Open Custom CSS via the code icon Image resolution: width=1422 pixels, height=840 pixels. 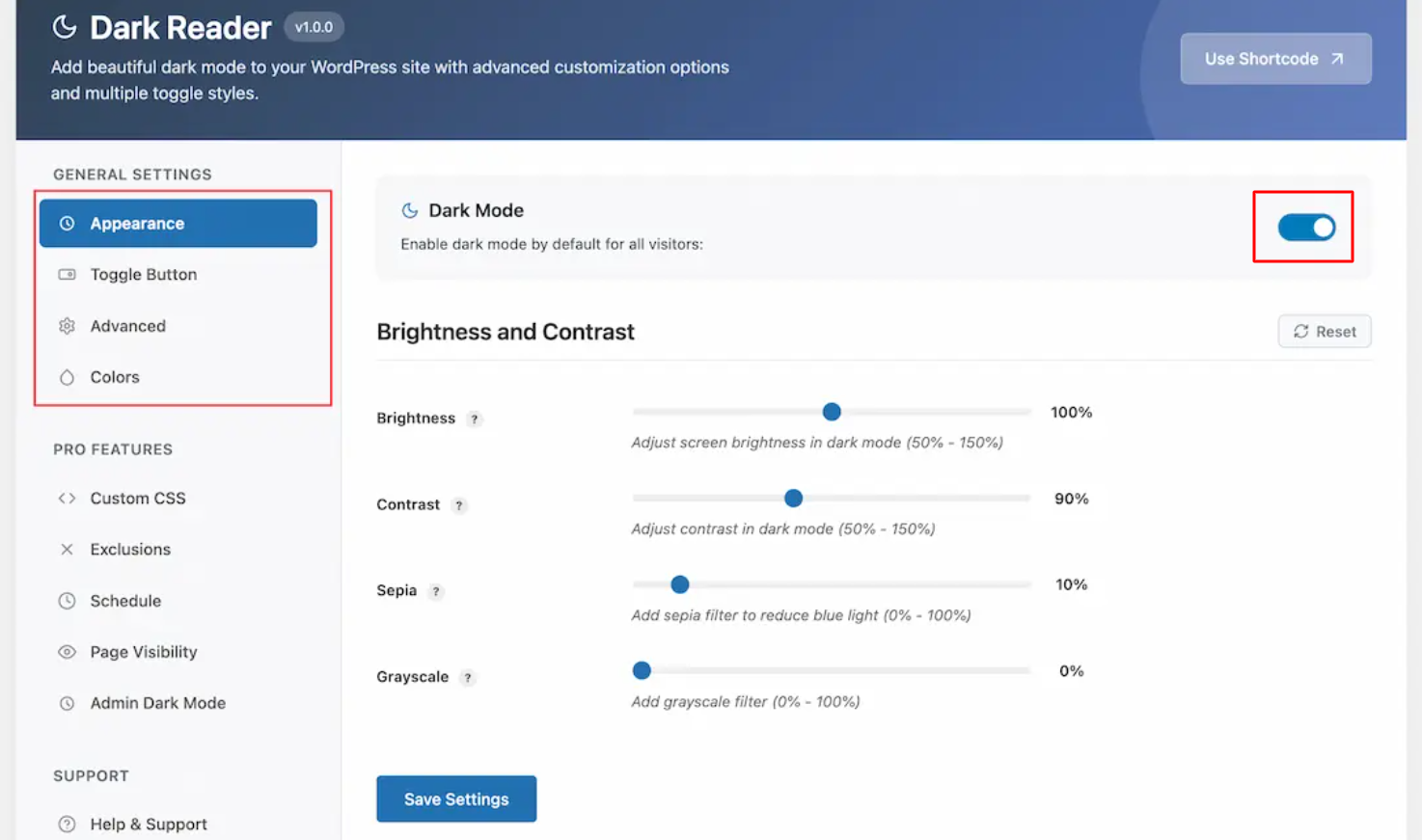pyautogui.click(x=67, y=498)
